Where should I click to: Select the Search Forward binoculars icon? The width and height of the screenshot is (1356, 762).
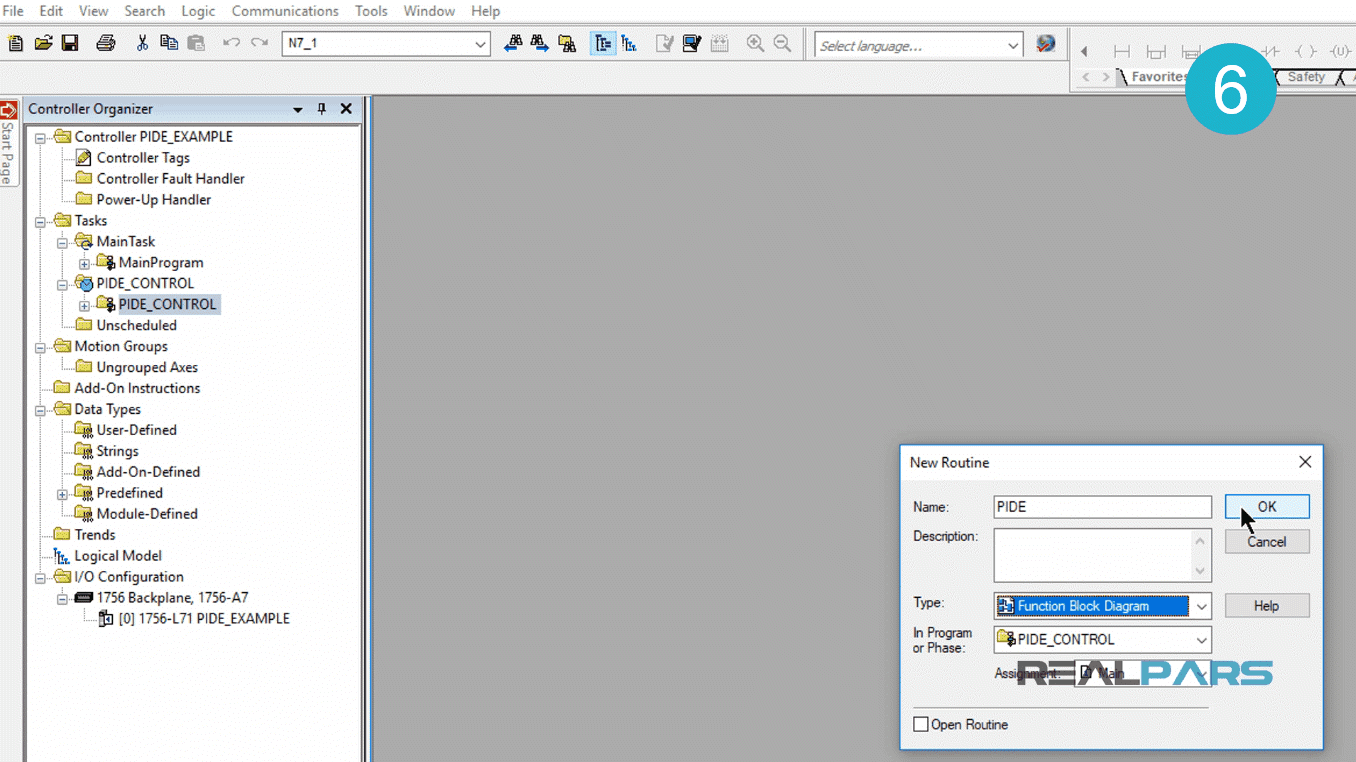(x=538, y=44)
